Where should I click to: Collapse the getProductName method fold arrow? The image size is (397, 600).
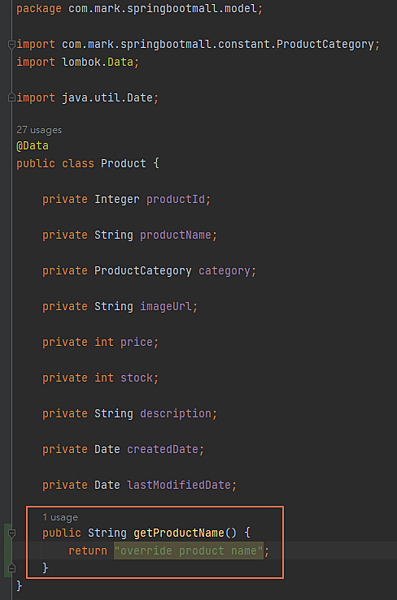coord(11,533)
